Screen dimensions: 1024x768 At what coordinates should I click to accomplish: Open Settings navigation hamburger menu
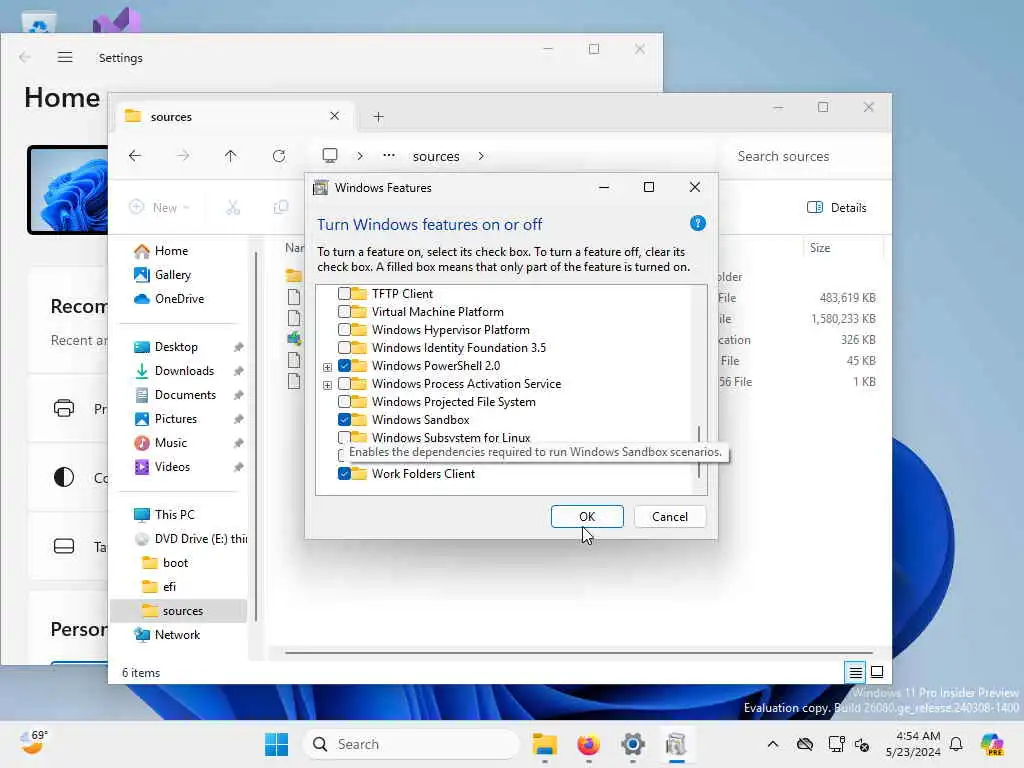point(65,57)
